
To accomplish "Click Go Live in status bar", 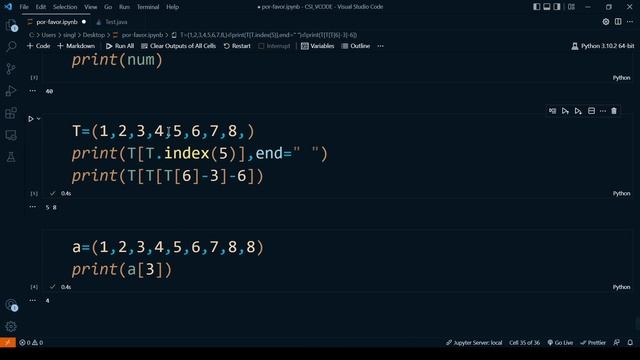I will [560, 342].
